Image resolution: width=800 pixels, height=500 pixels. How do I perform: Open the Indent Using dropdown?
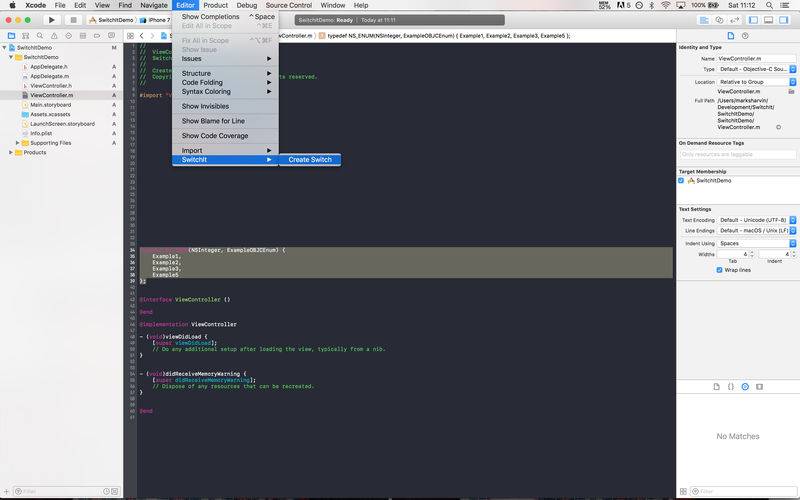[757, 243]
